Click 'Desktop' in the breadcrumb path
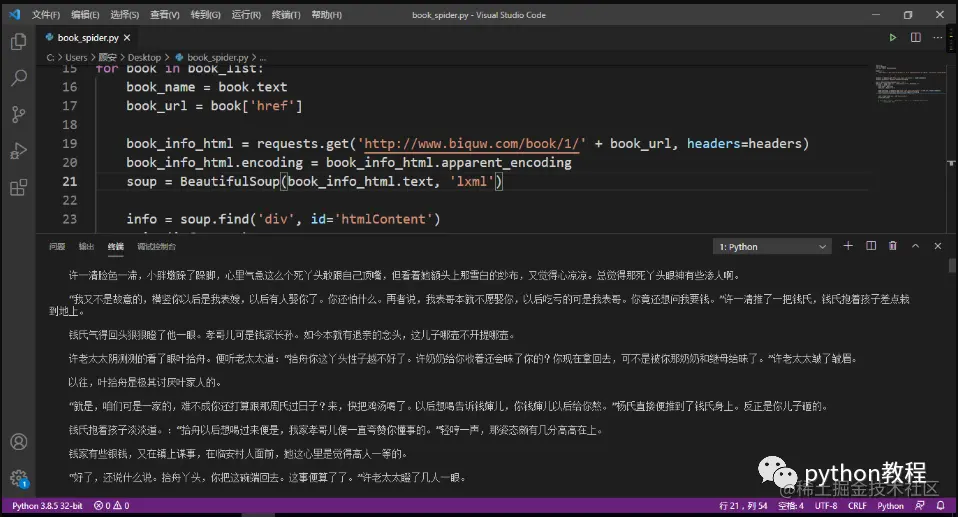This screenshot has height=517, width=958. click(144, 57)
